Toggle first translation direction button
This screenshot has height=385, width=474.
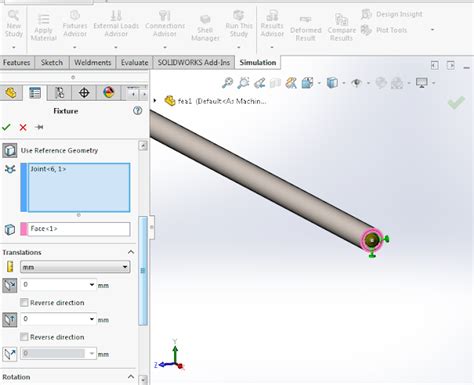[x=10, y=286]
